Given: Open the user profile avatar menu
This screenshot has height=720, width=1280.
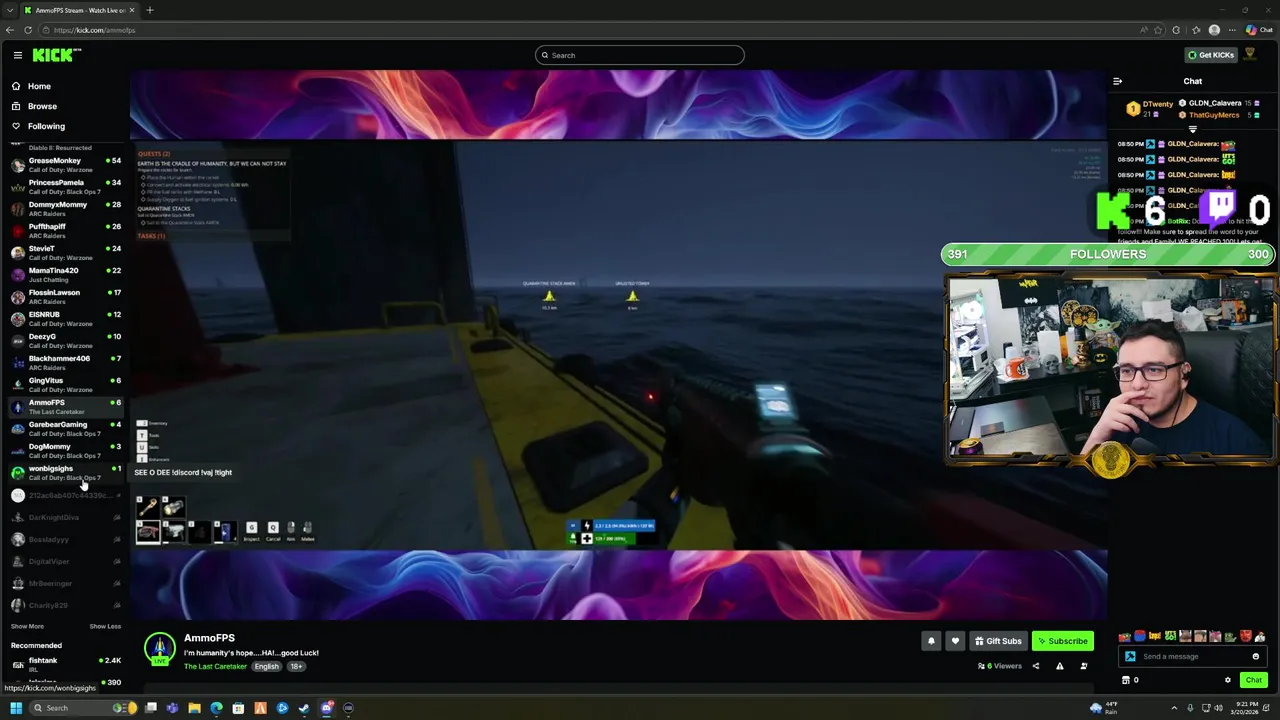Looking at the screenshot, I should click(1249, 55).
